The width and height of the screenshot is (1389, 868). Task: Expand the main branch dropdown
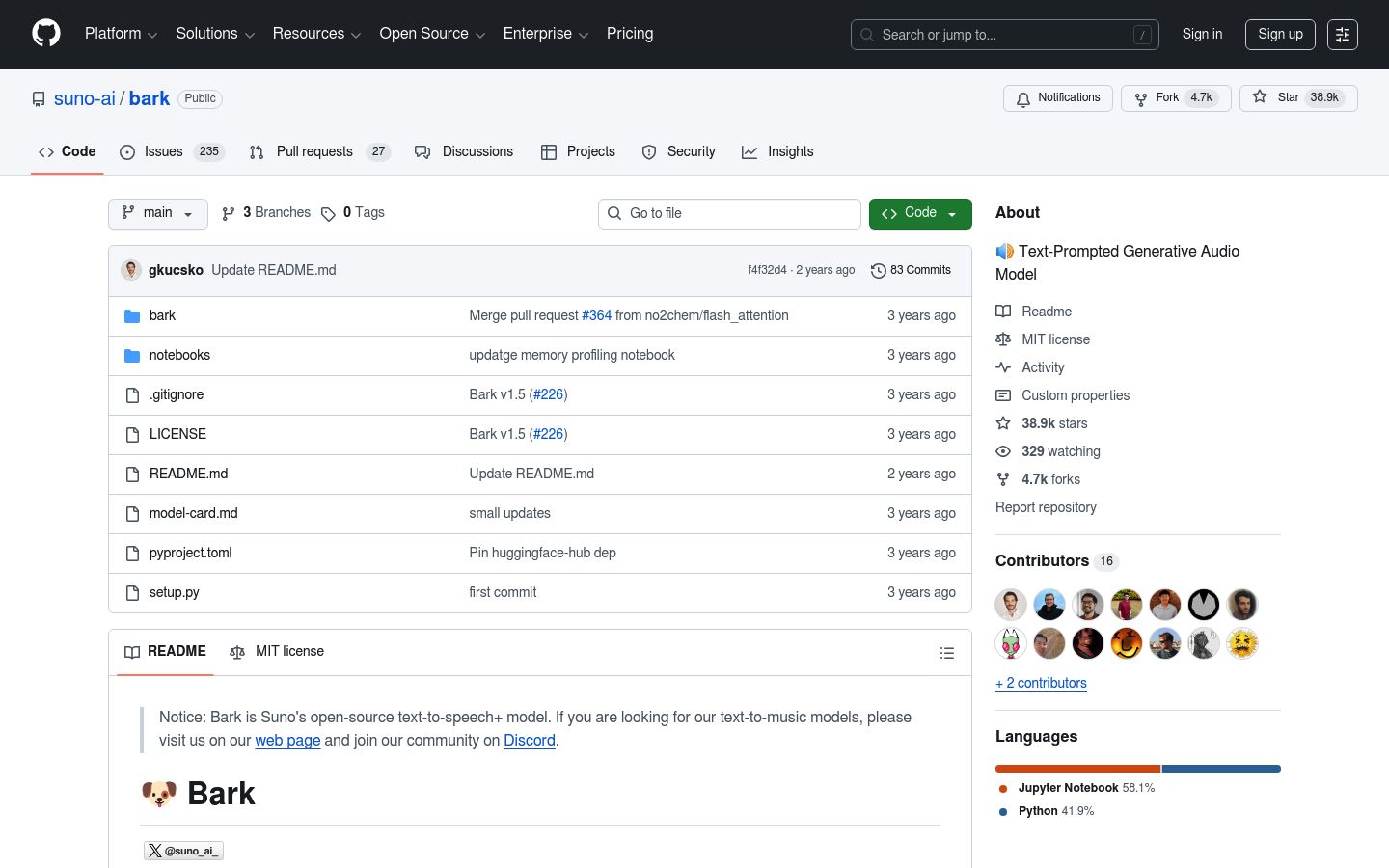(x=158, y=213)
